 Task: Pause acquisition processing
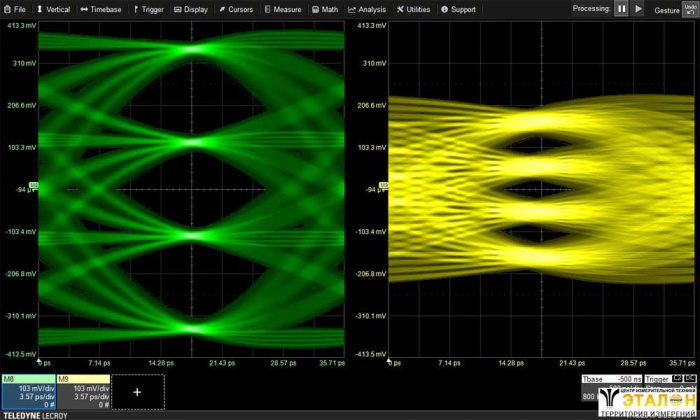(x=621, y=9)
